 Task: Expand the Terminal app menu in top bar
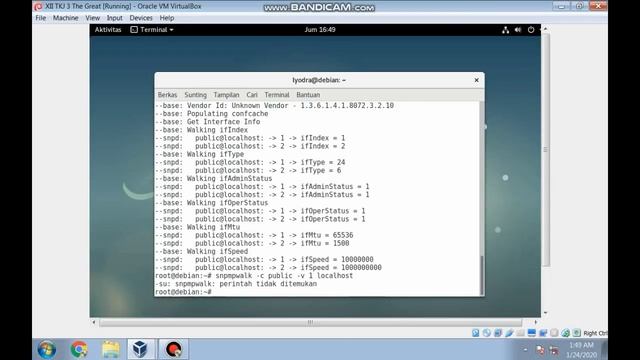tap(152, 30)
